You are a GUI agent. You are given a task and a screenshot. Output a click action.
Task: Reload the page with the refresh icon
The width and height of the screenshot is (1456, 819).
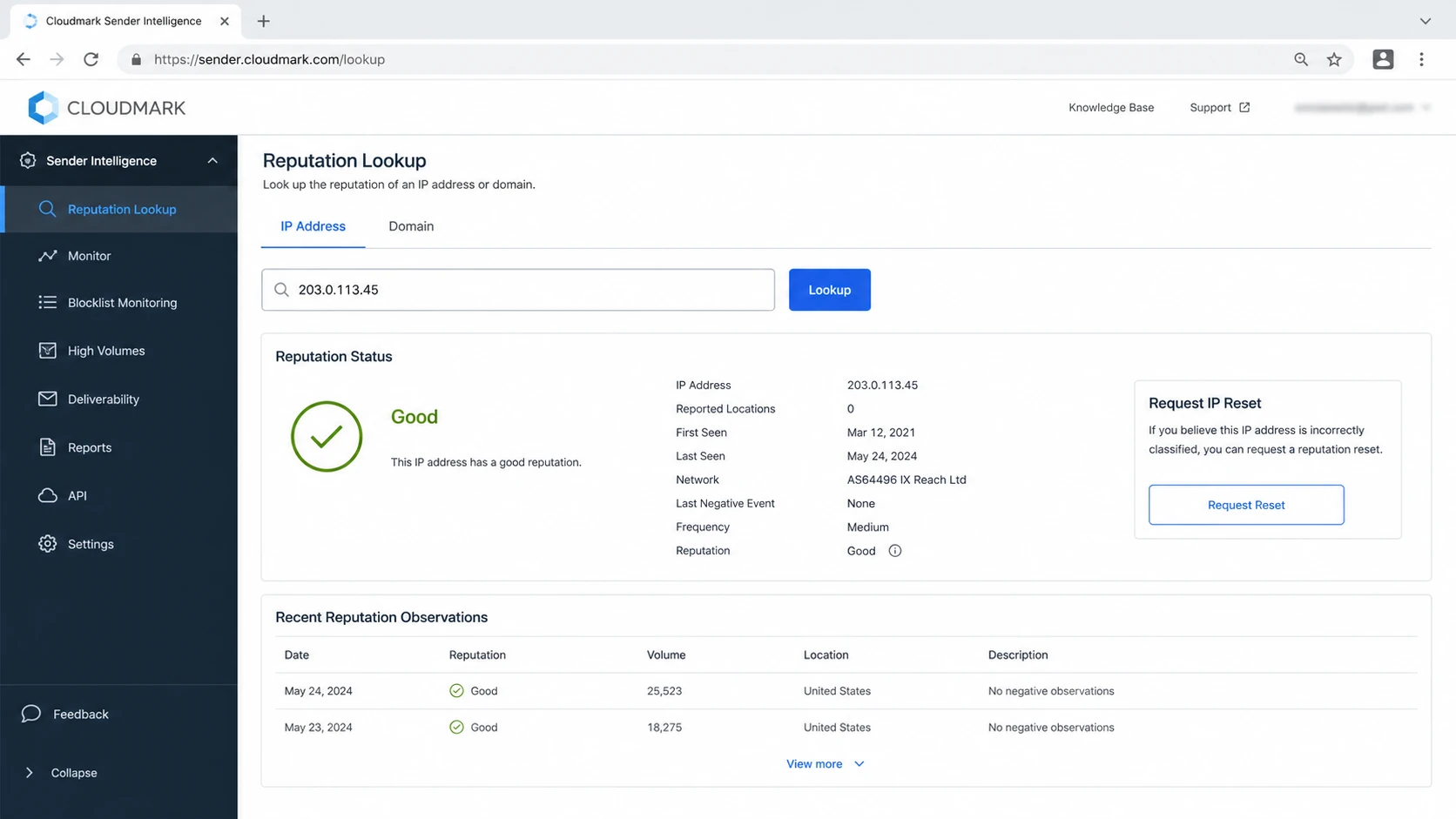(x=91, y=59)
